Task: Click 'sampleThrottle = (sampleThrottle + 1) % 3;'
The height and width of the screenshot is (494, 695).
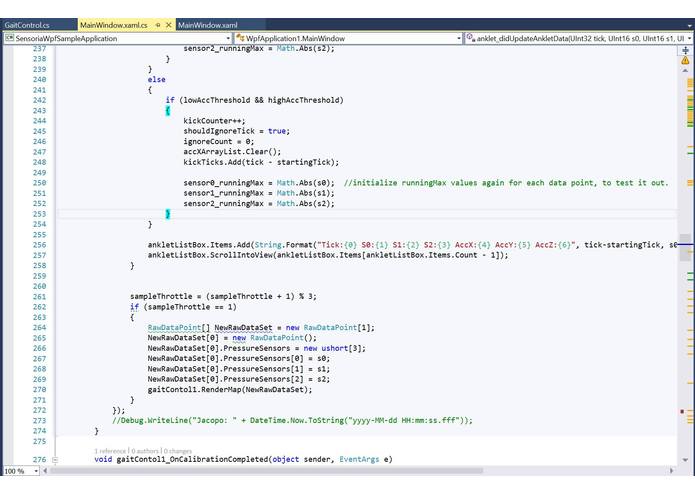Action: coord(223,296)
